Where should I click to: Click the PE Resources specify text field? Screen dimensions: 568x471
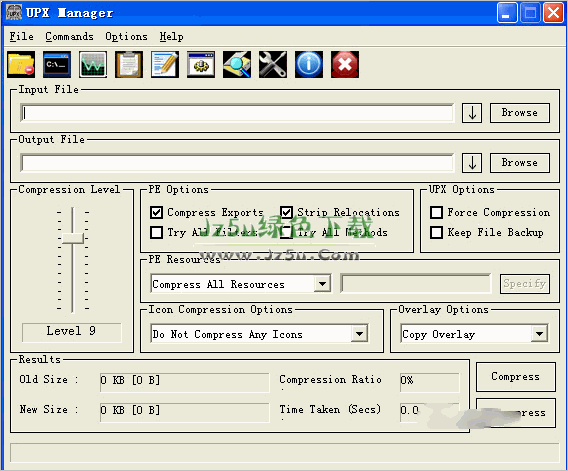pyautogui.click(x=416, y=284)
